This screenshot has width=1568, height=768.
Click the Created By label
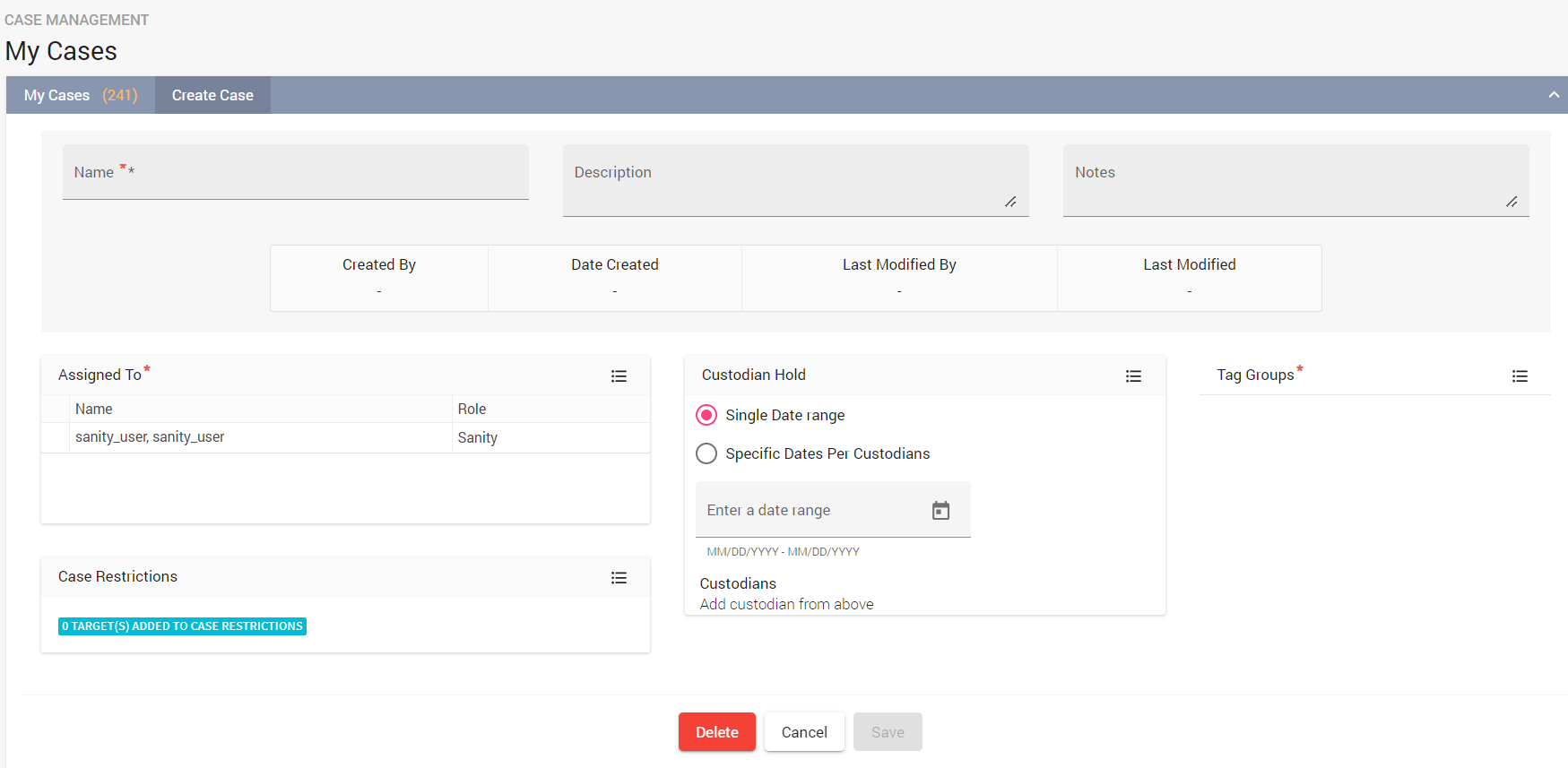point(379,264)
